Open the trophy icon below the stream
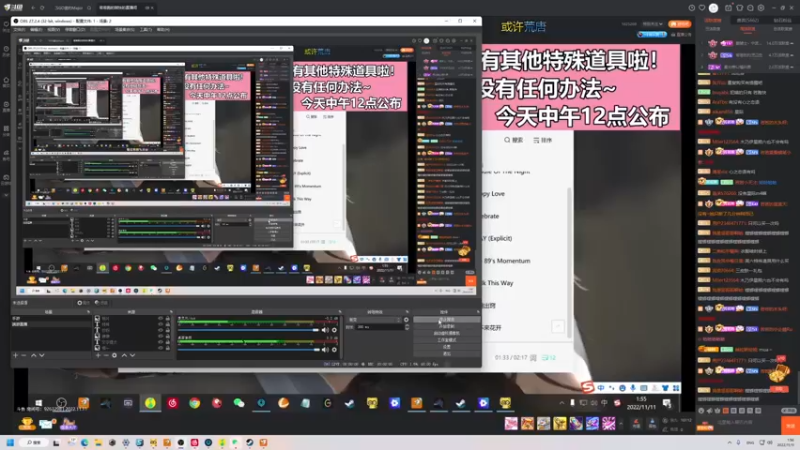The image size is (800, 450). click(27, 423)
